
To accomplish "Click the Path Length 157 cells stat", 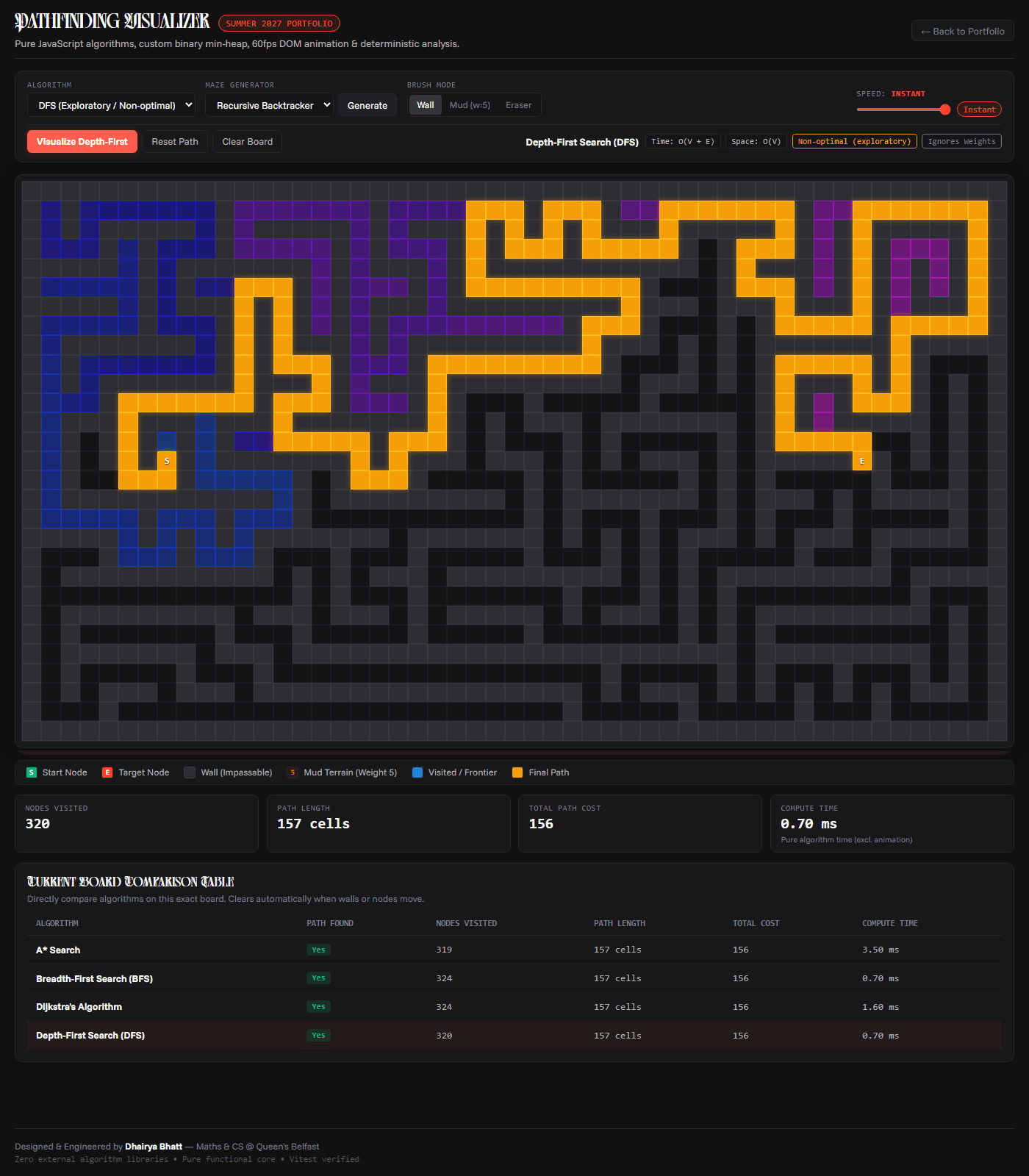I will click(x=388, y=823).
